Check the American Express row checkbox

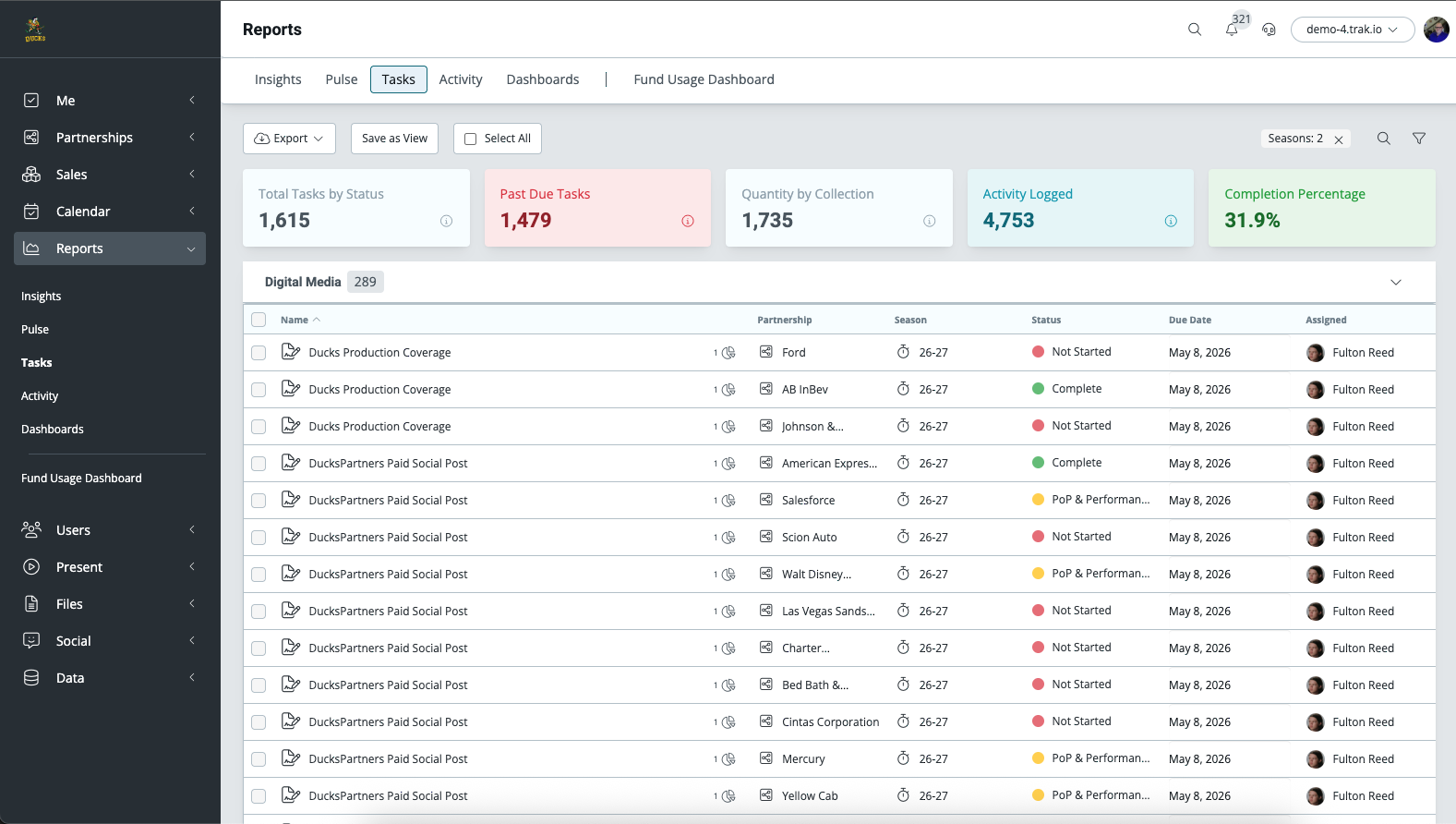tap(259, 464)
